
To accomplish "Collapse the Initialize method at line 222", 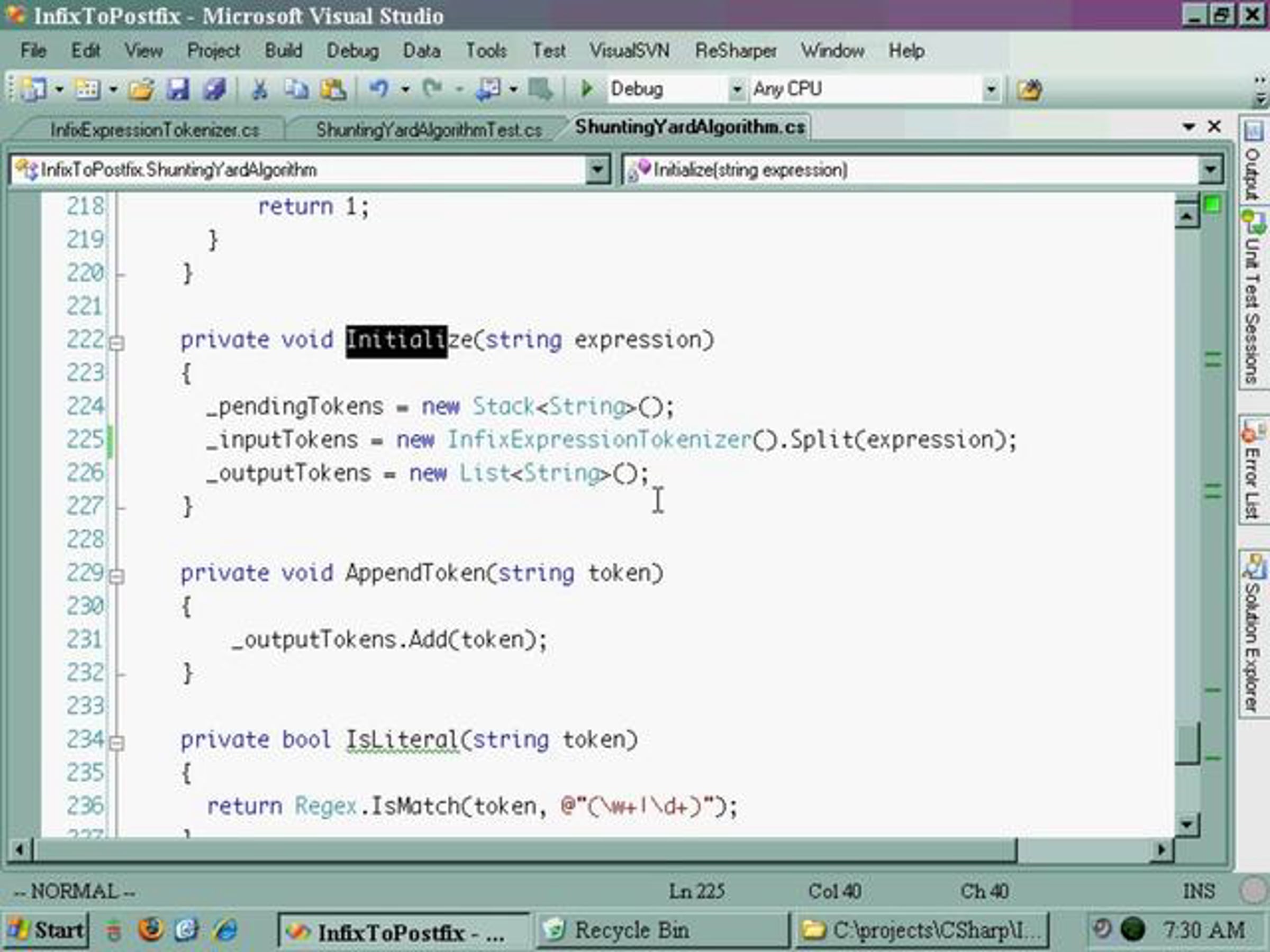I will (x=116, y=344).
